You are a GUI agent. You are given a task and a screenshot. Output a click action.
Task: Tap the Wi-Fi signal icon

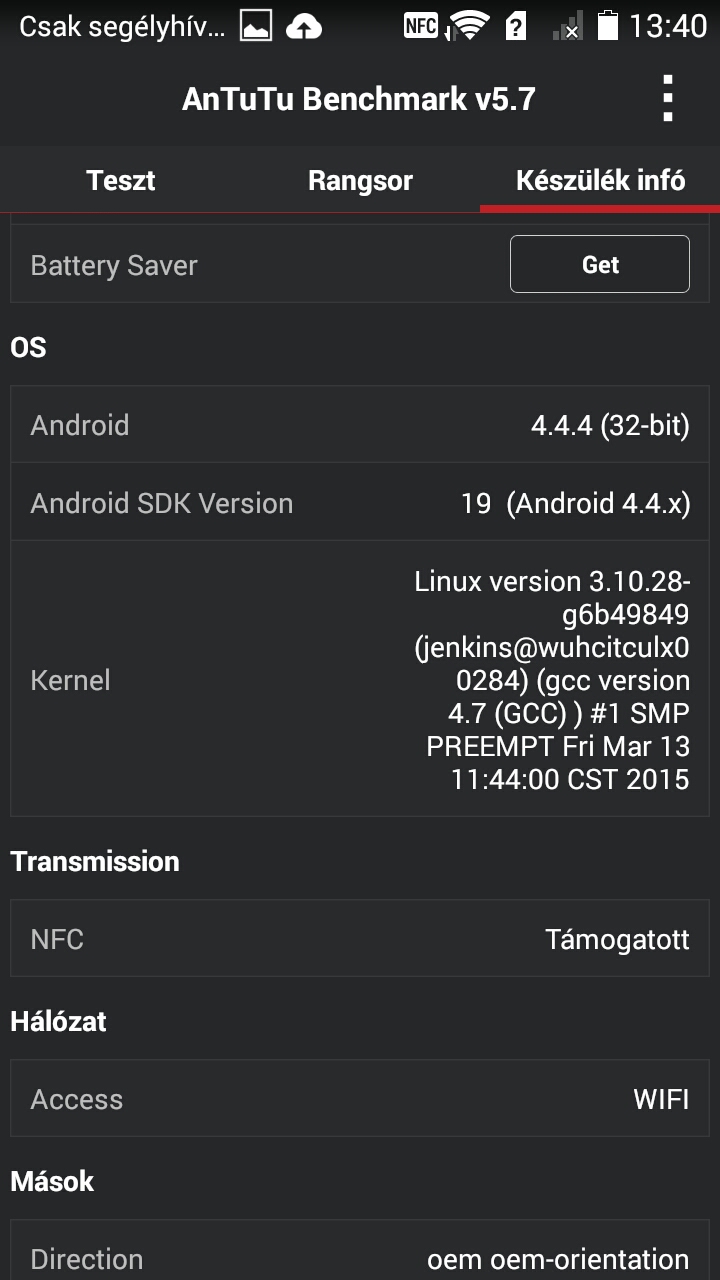point(468,26)
